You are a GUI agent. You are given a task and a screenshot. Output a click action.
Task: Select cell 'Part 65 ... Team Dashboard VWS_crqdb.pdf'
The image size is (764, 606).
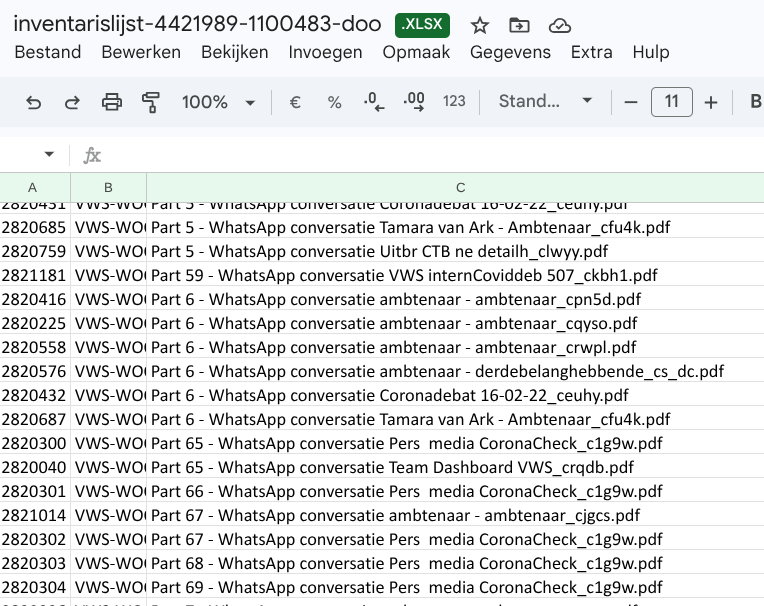click(455, 467)
